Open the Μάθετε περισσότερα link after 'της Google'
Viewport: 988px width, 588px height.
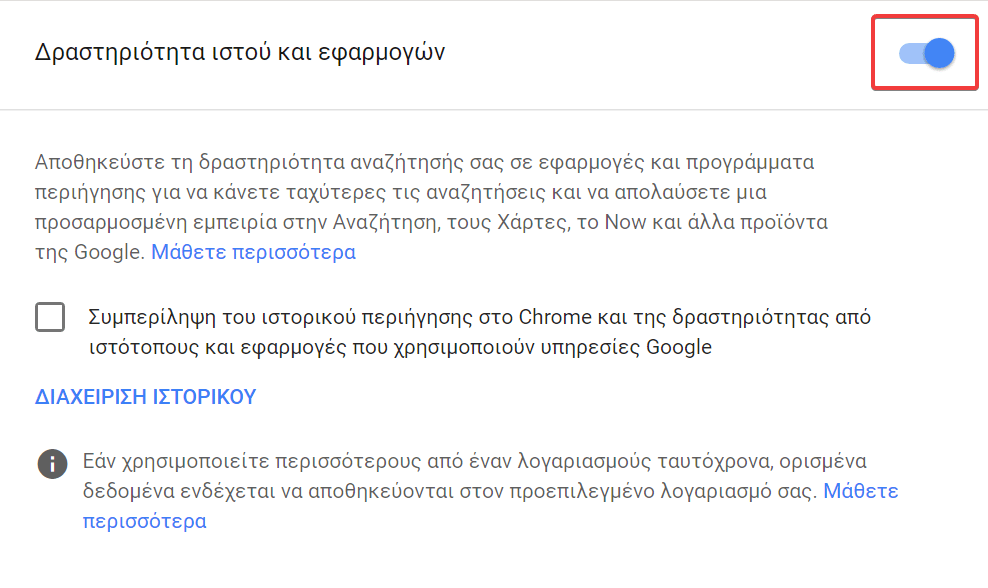point(253,252)
